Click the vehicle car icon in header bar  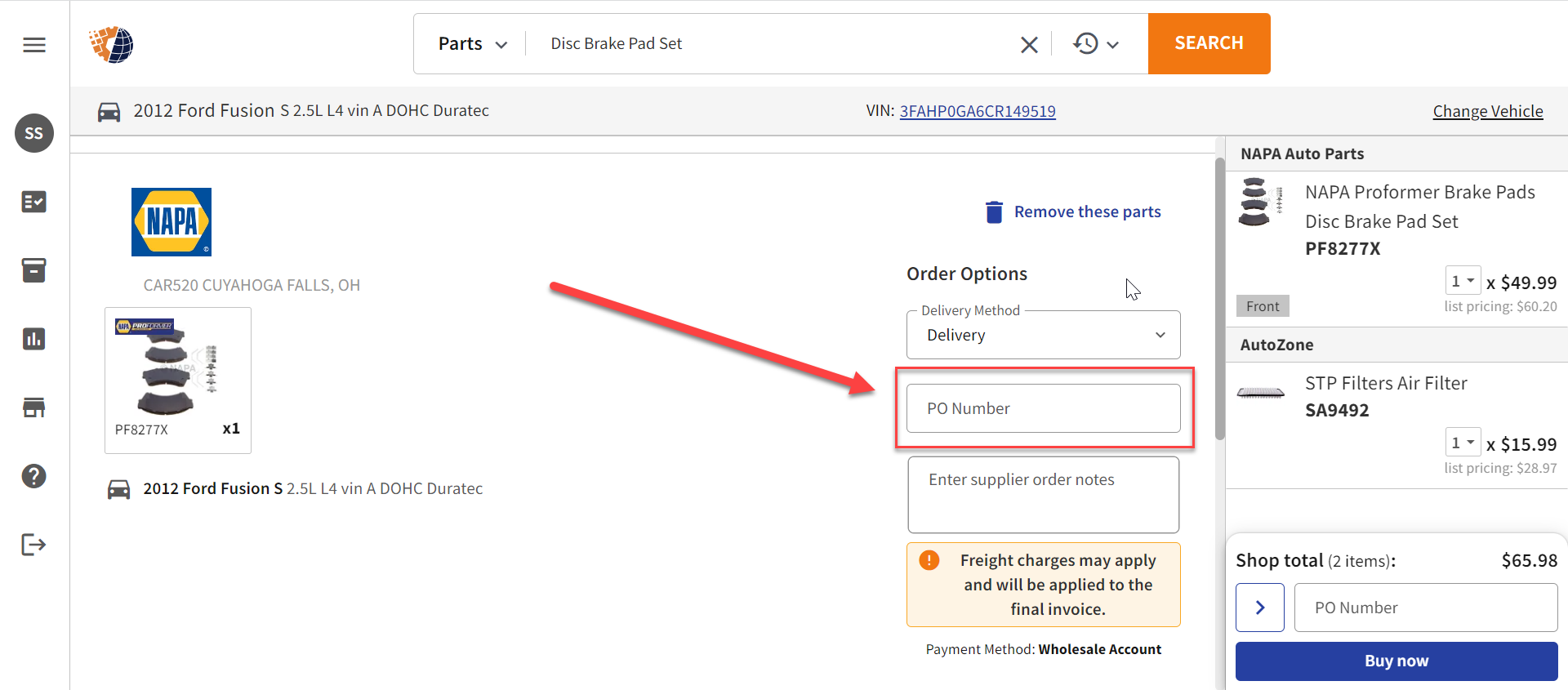[109, 111]
